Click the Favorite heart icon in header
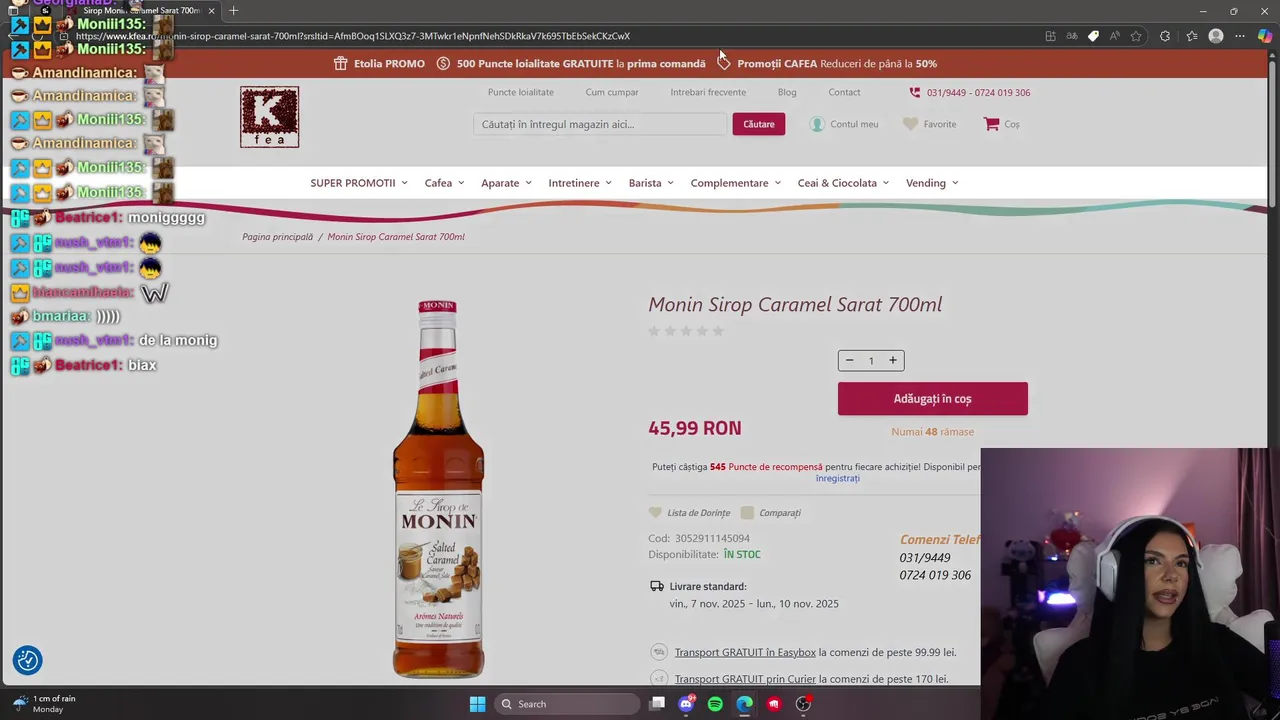Viewport: 1280px width, 720px height. [x=910, y=124]
